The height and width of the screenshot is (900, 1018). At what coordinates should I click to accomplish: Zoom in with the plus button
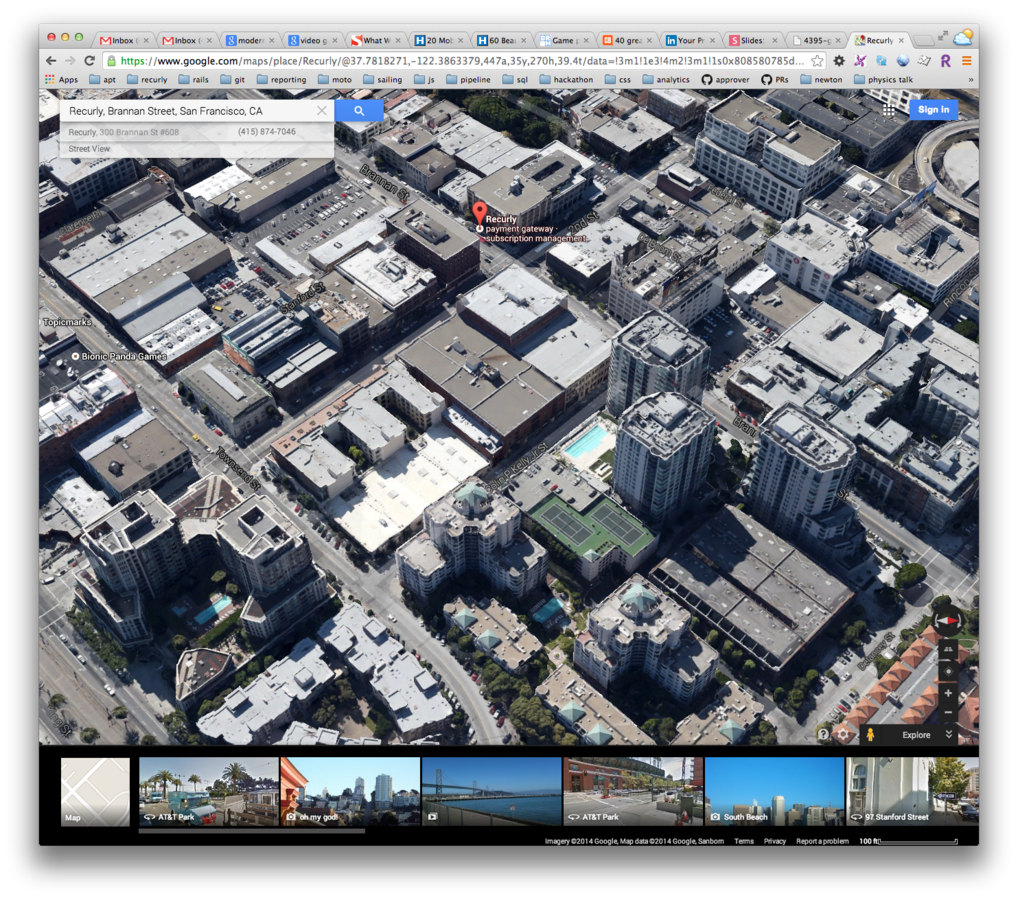coord(948,694)
